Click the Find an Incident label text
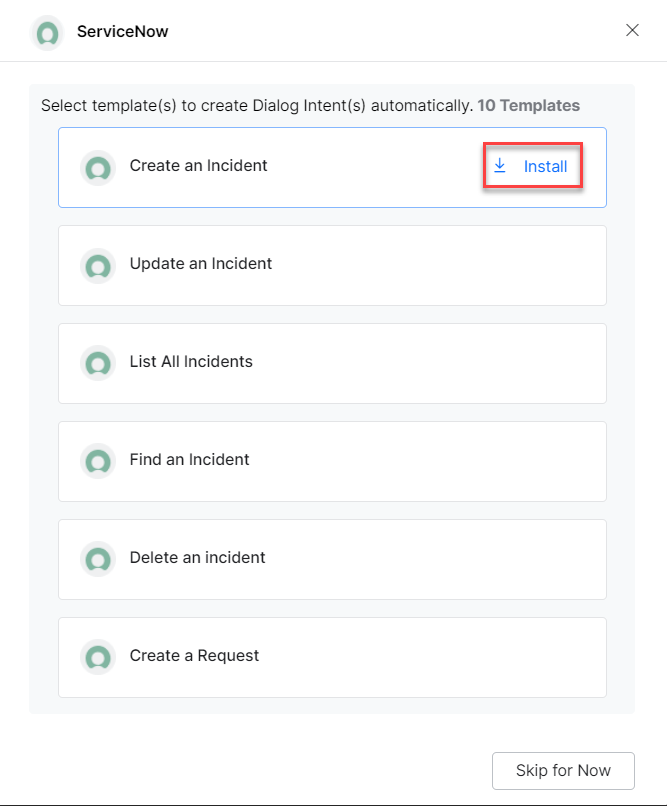 point(189,460)
